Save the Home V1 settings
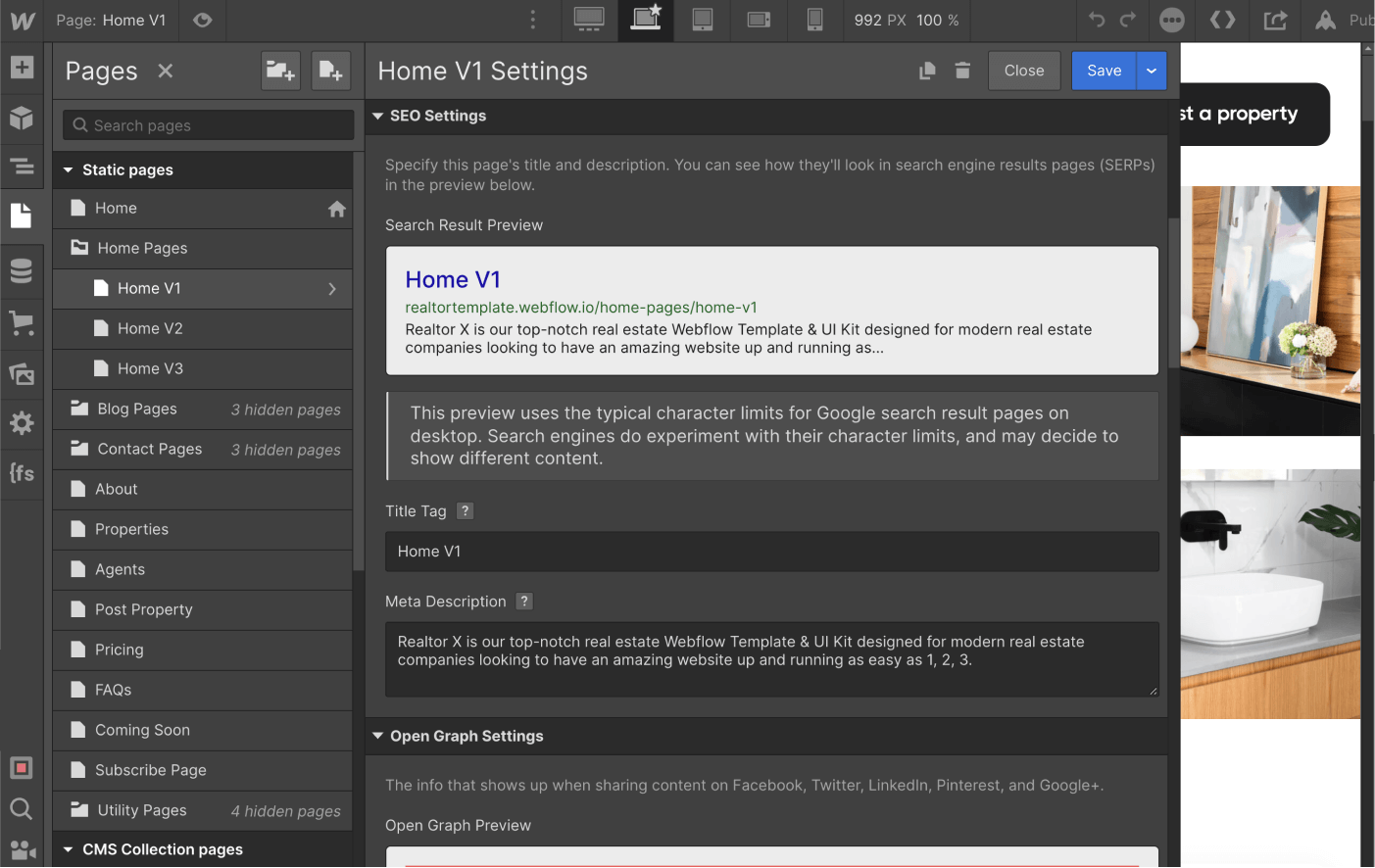Screen dimensions: 1375x868 click(1104, 70)
